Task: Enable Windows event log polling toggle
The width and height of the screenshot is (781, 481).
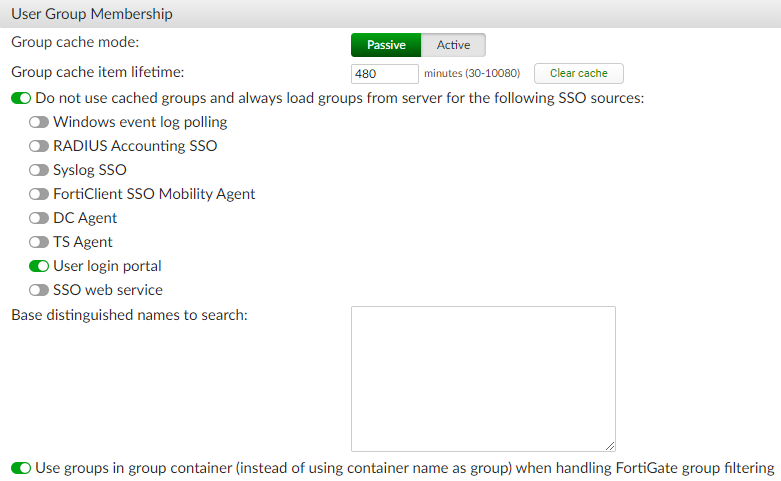Action: coord(39,122)
